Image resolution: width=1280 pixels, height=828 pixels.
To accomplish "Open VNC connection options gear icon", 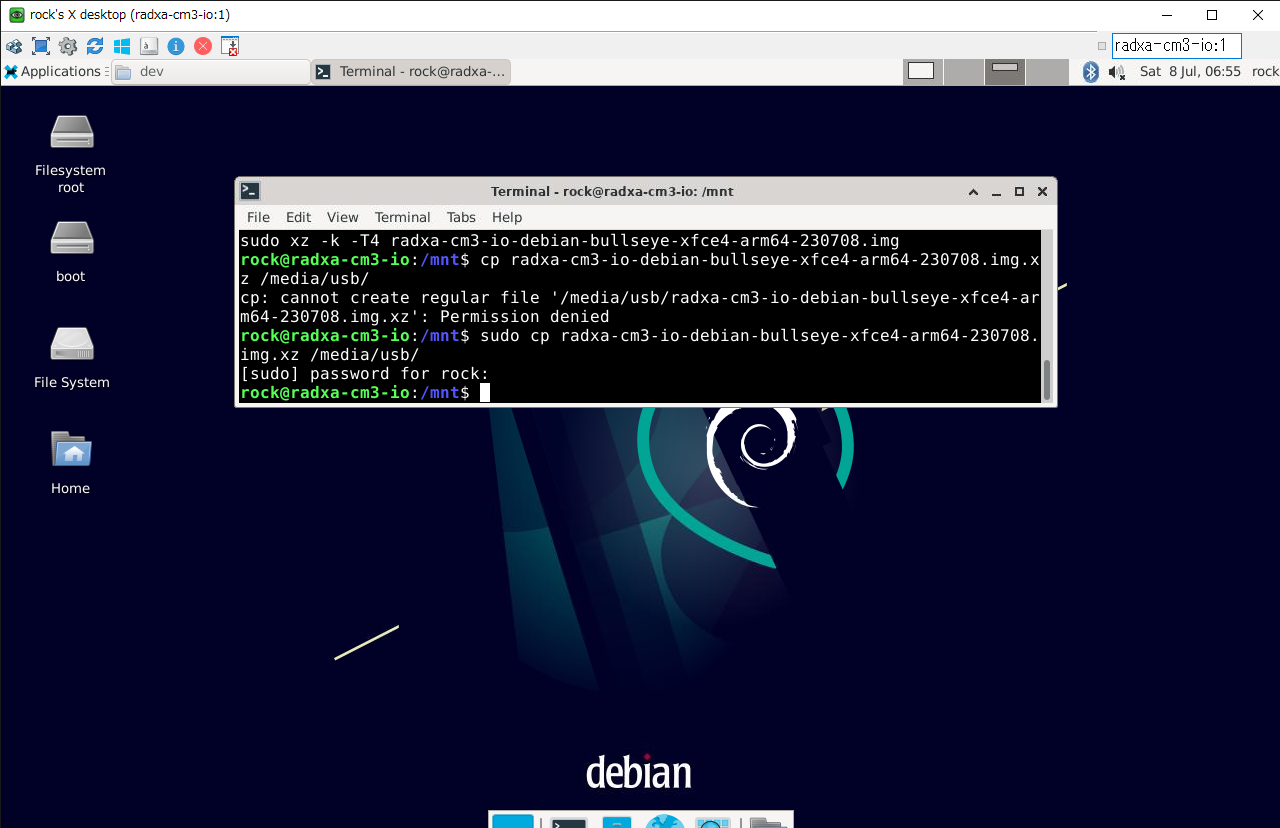I will [x=68, y=46].
